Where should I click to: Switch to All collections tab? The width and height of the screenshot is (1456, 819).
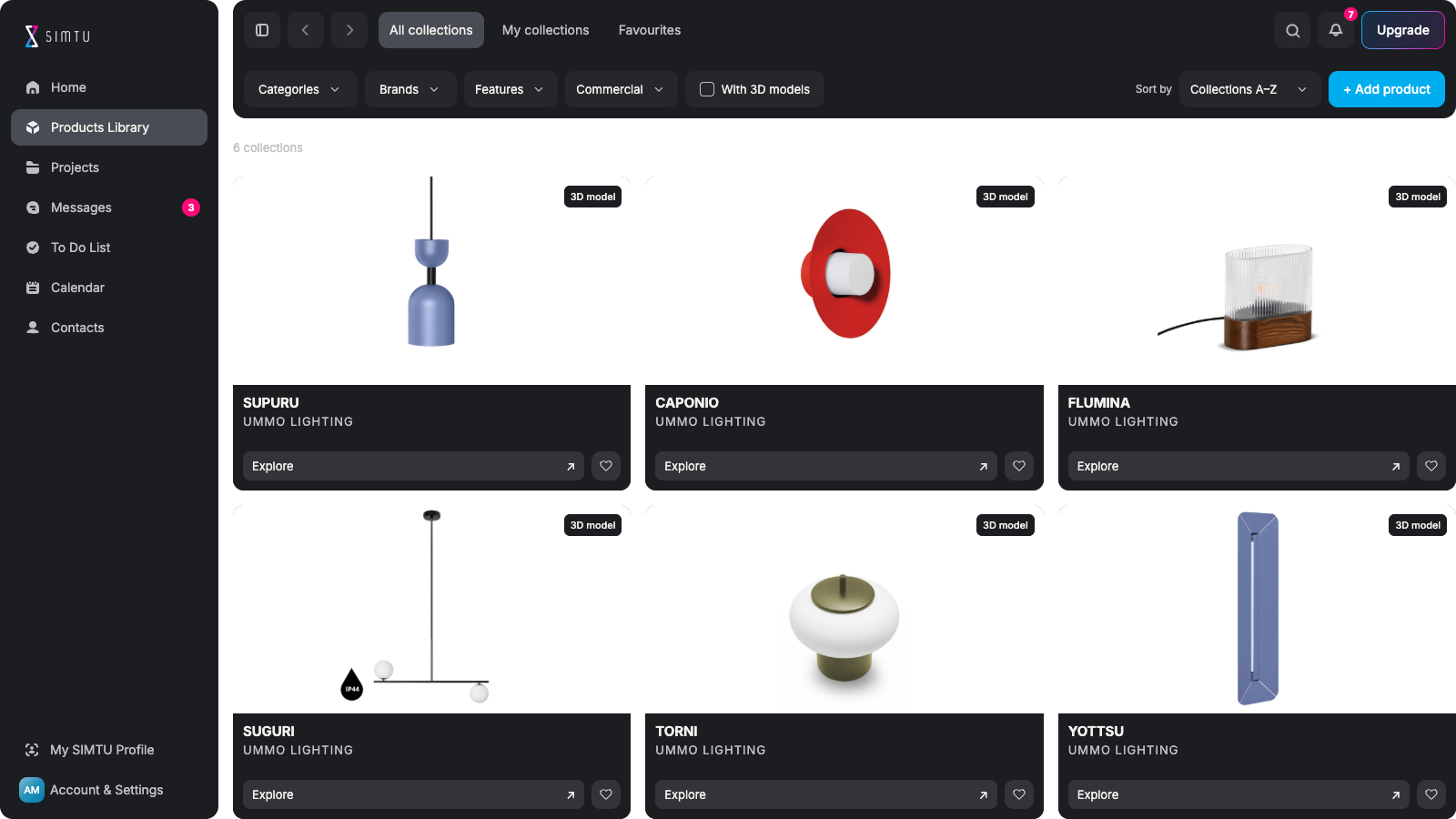pos(431,30)
